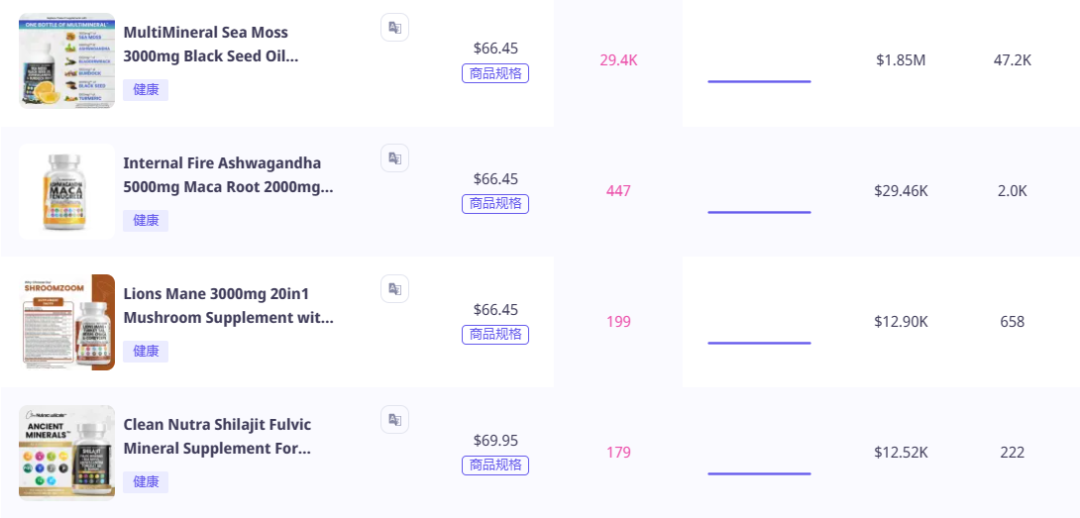Click 商品规格 button for Lions Mane product
This screenshot has width=1080, height=518.
pos(495,335)
